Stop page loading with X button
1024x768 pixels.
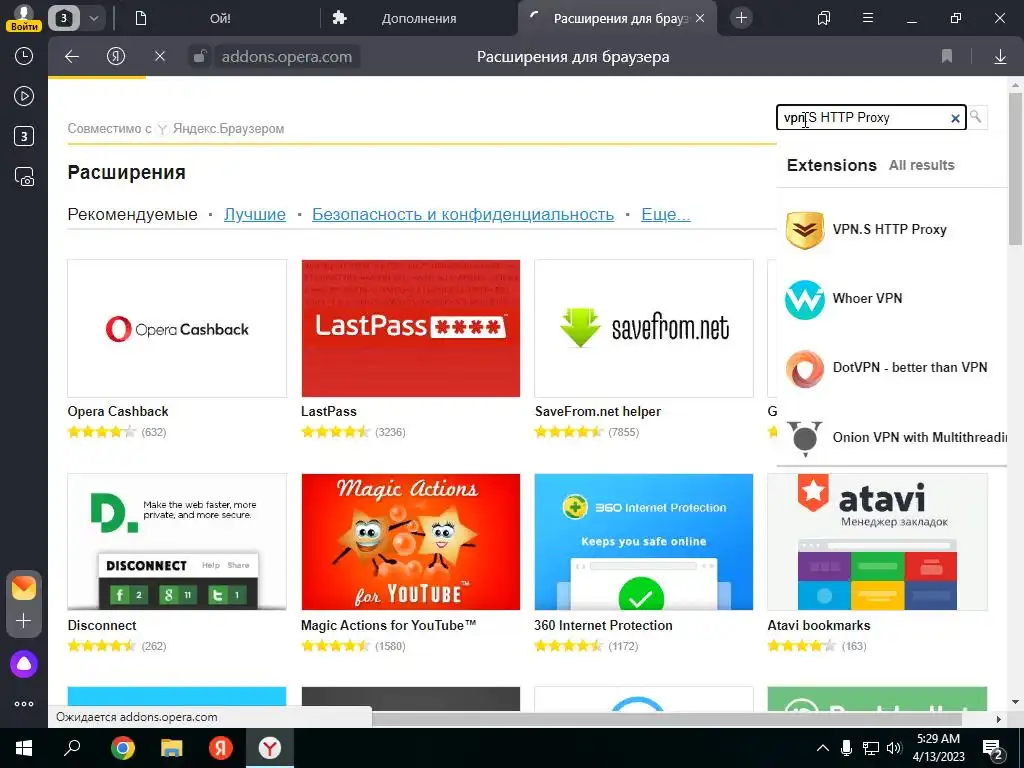[x=159, y=57]
